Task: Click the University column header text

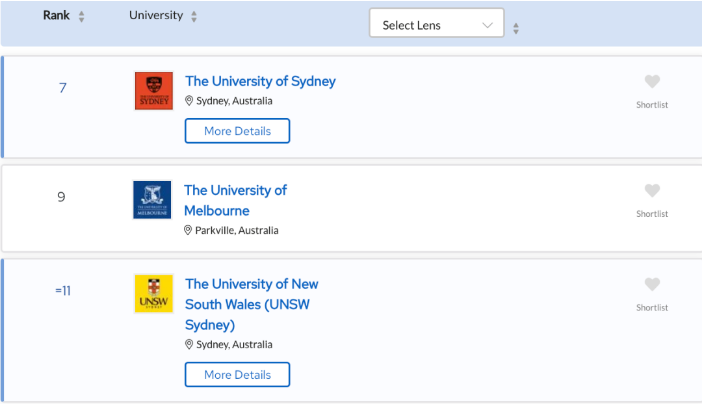Action: (156, 15)
